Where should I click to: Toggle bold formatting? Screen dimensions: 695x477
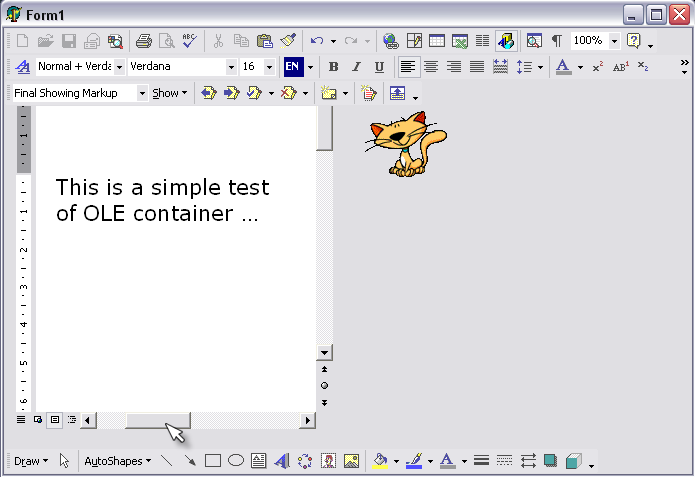click(x=333, y=67)
